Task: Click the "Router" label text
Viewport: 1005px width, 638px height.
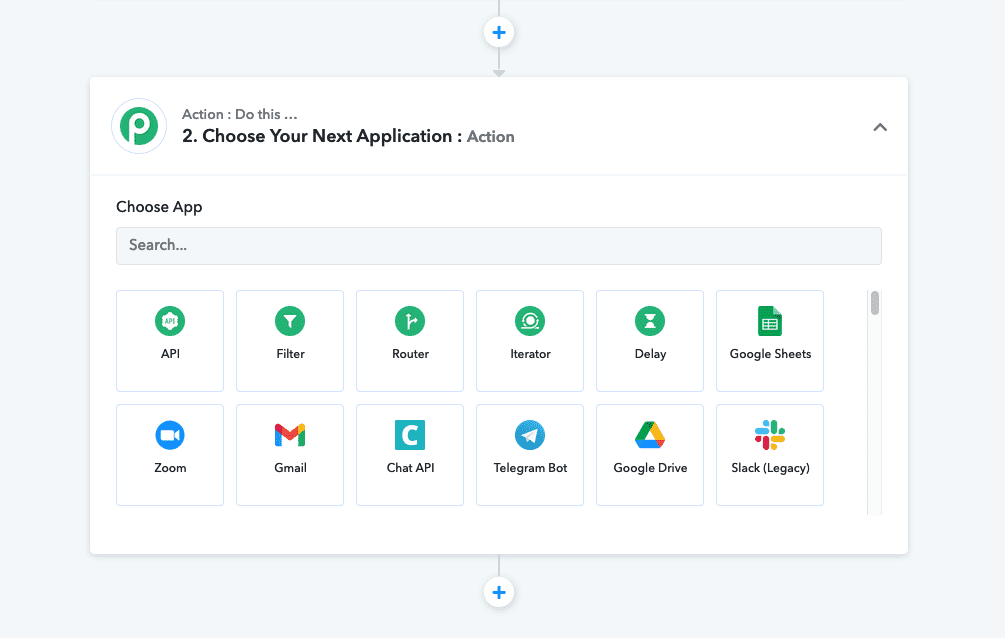Action: 410,354
